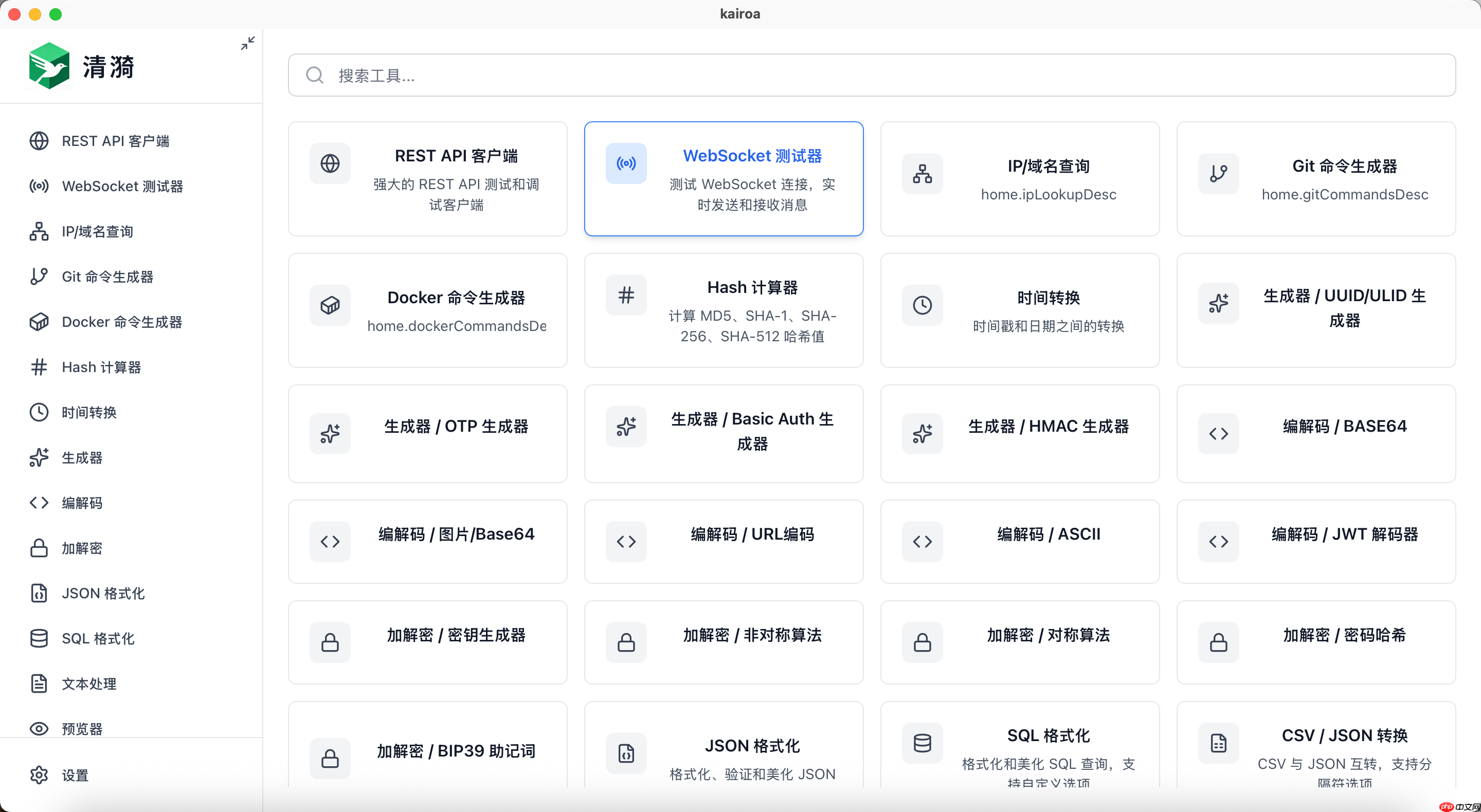Click the 设置 gear icon
The height and width of the screenshot is (812, 1481).
click(x=39, y=774)
